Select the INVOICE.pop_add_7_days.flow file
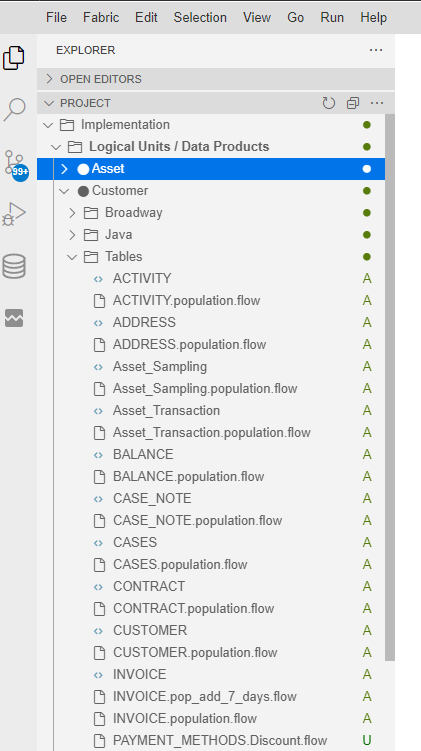 205,696
